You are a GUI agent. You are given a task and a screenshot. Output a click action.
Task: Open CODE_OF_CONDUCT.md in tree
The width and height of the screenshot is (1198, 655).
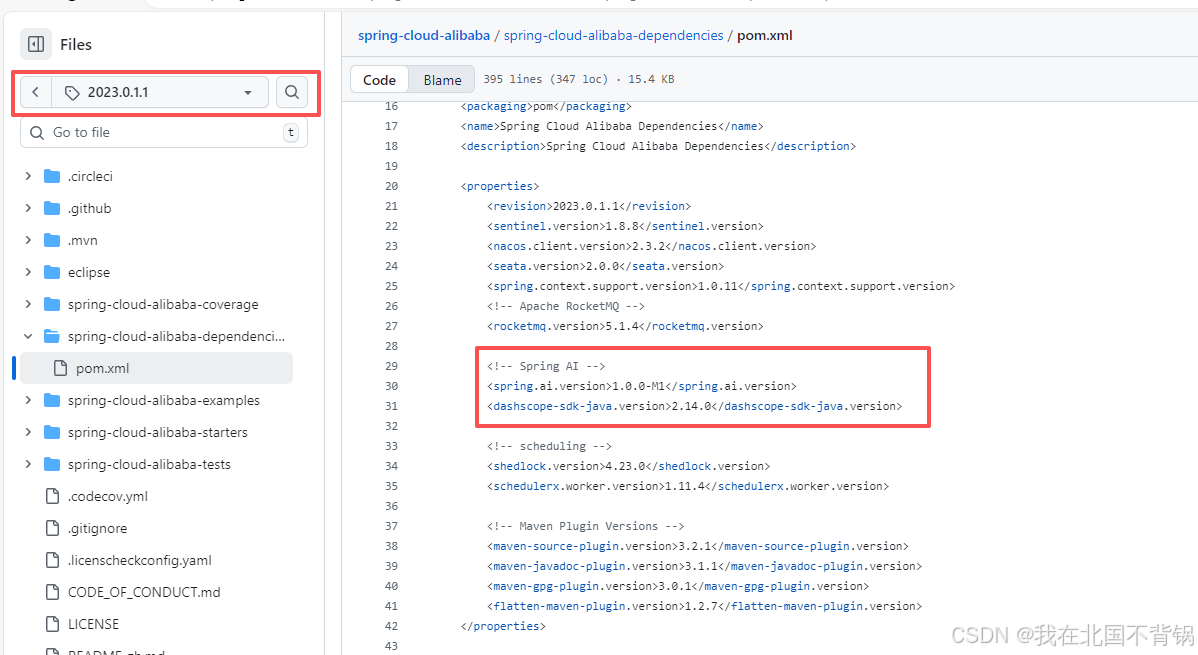[144, 592]
